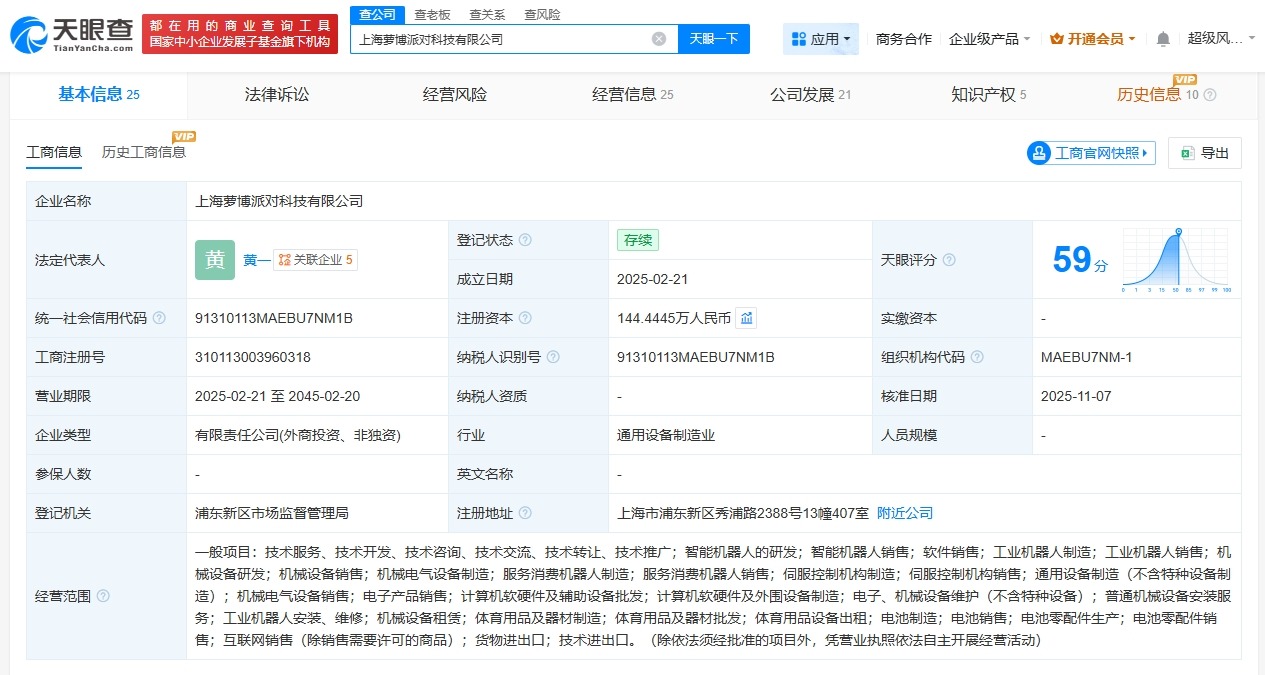1265x675 pixels.
Task: Open the 附近公司 link near registered address
Action: click(x=905, y=512)
